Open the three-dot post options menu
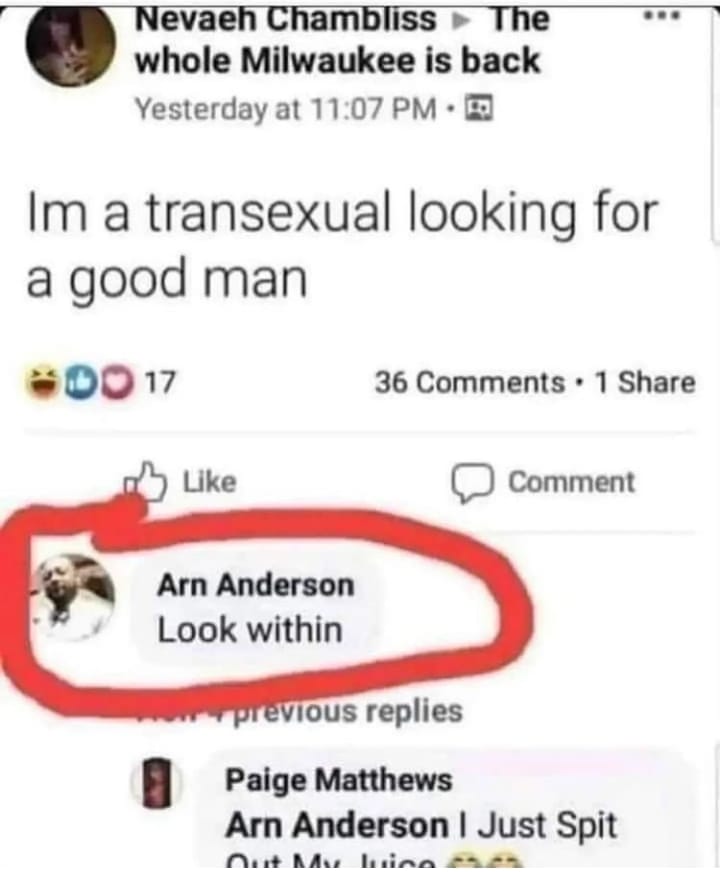 (662, 17)
